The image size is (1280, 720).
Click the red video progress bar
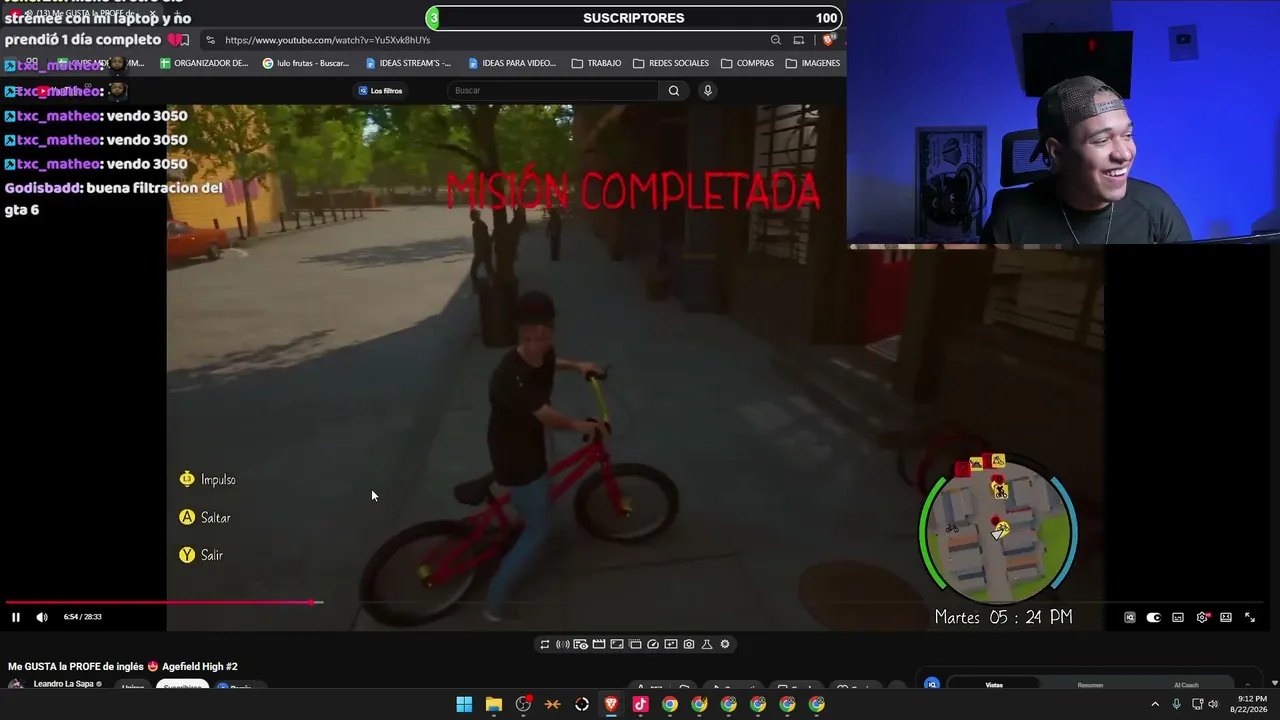click(162, 602)
